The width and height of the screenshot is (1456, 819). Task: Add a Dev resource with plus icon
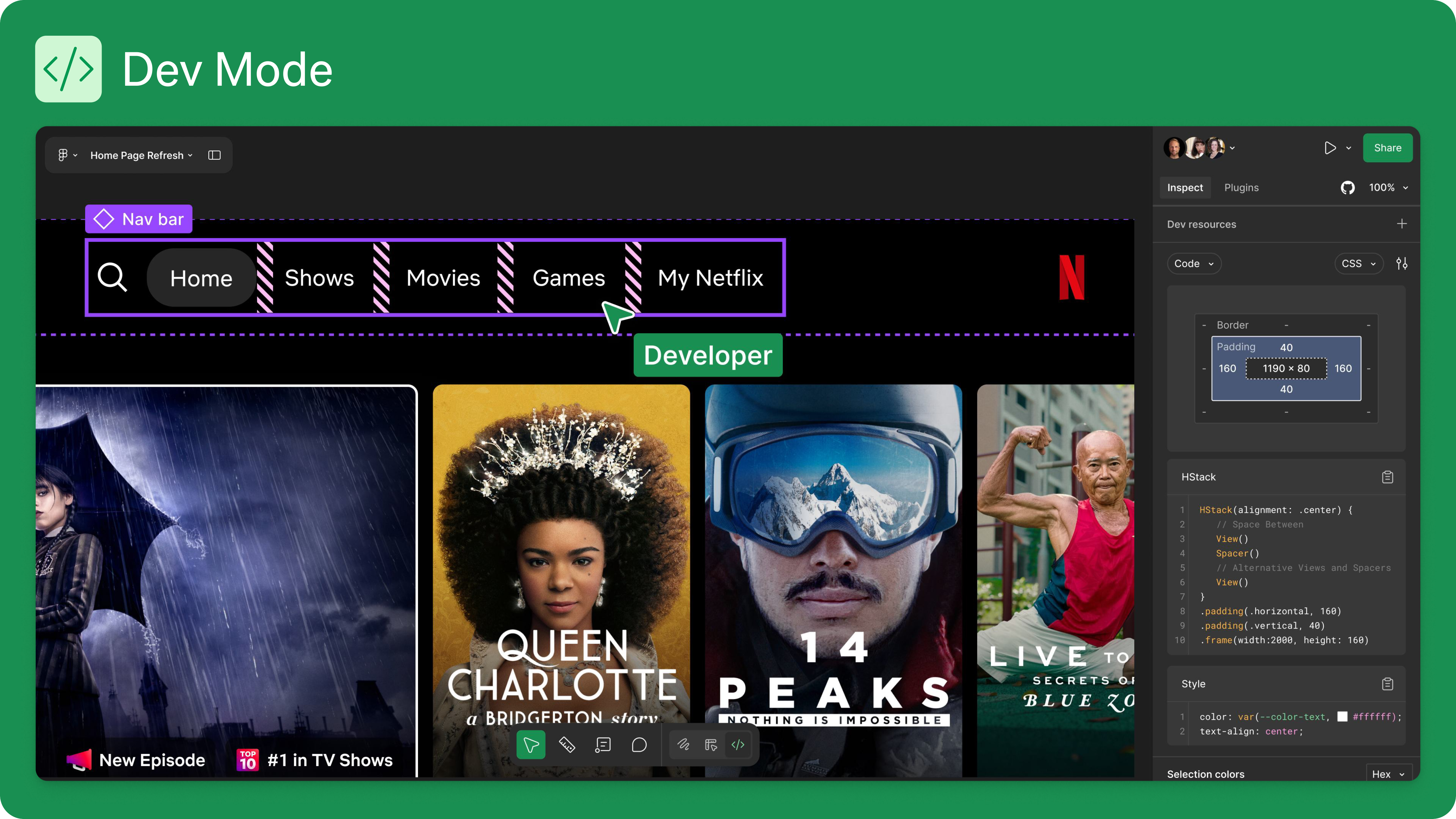(x=1402, y=224)
